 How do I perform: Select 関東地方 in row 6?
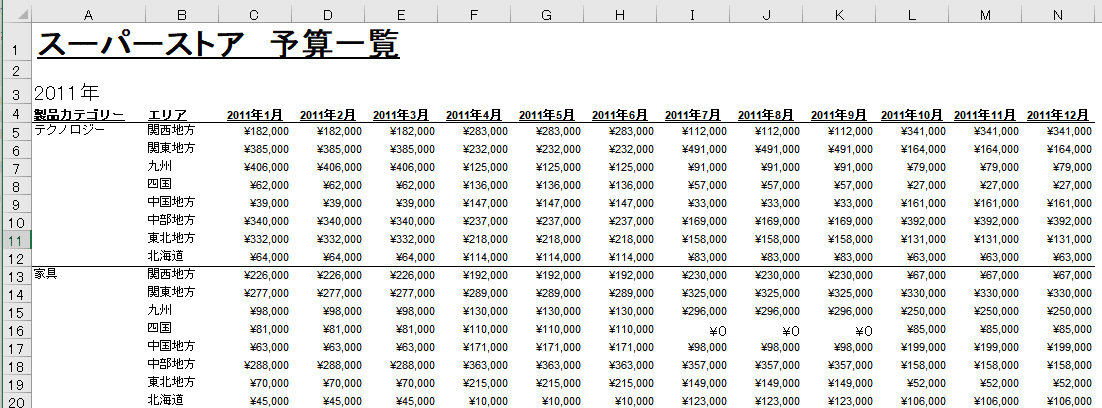pos(171,148)
